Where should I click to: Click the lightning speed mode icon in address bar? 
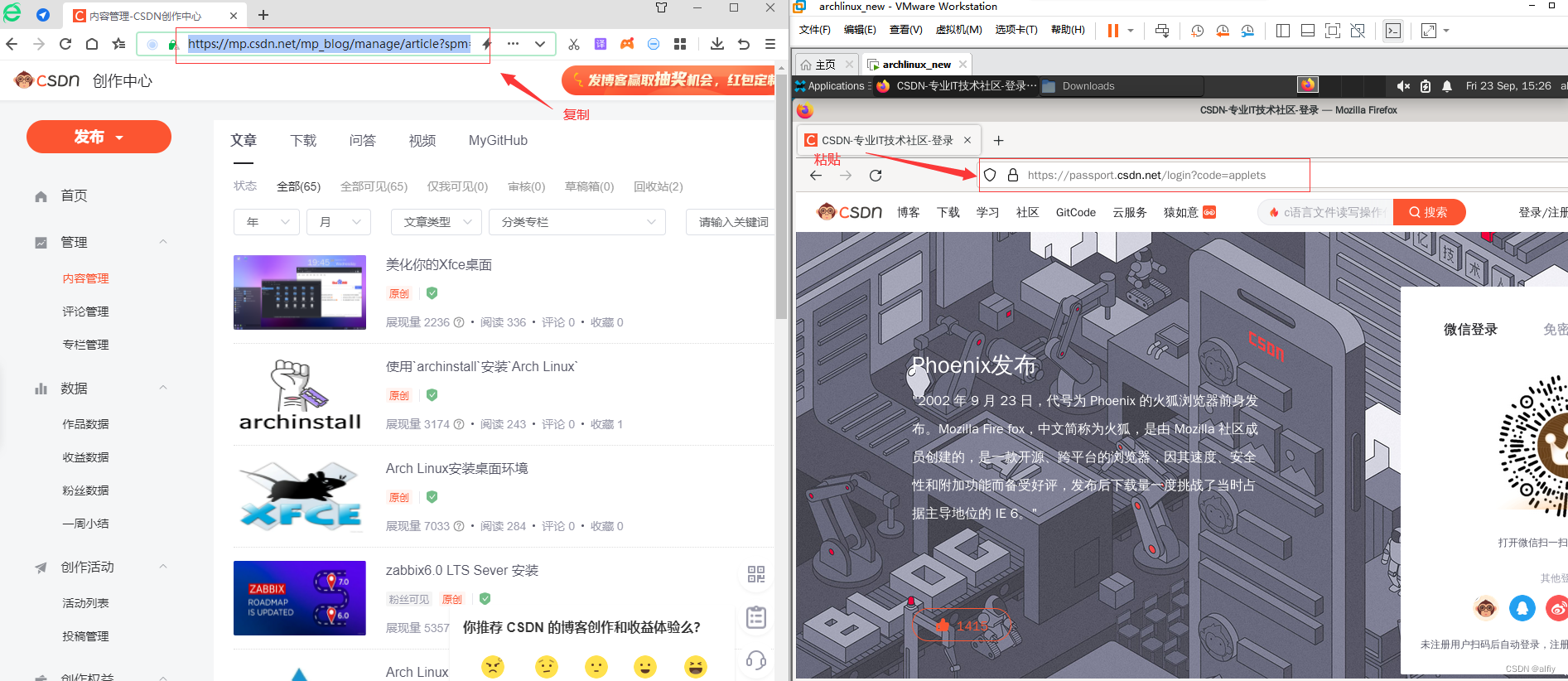click(x=487, y=44)
